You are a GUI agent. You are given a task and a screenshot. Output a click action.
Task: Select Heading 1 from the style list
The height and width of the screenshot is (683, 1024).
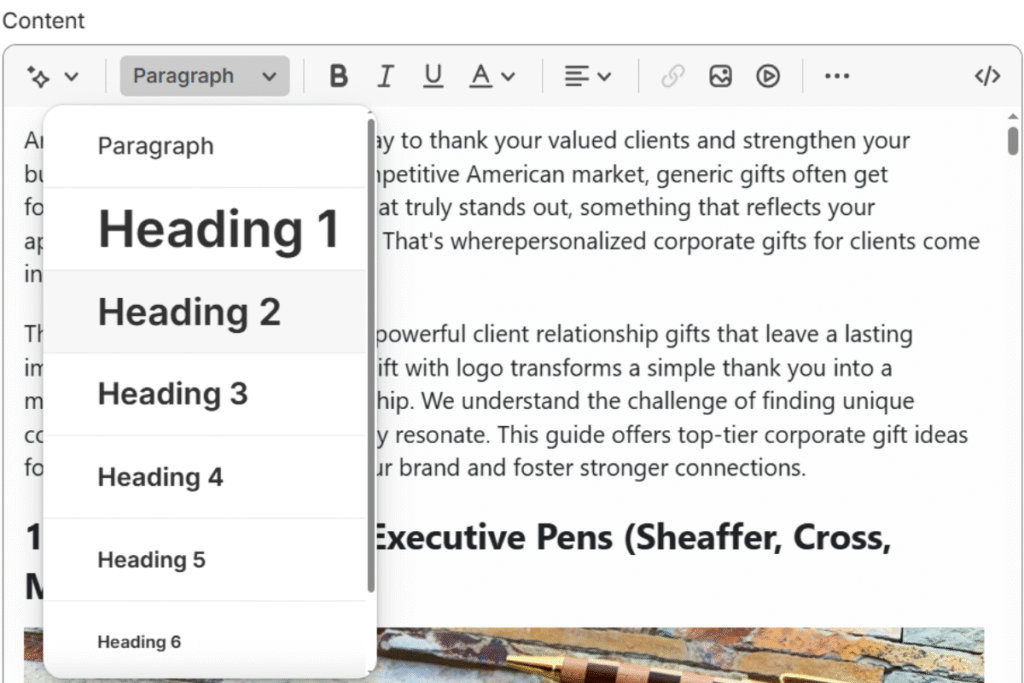[x=218, y=229]
